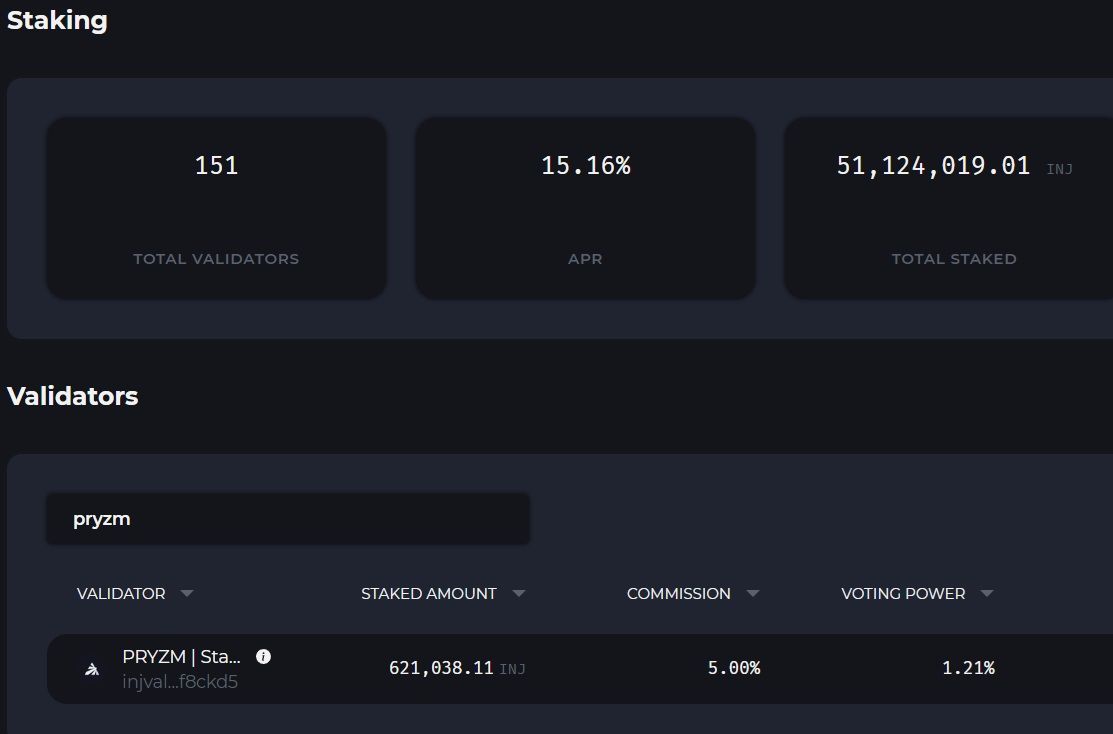Click the Staking page heading
The image size is (1113, 734).
tap(57, 21)
